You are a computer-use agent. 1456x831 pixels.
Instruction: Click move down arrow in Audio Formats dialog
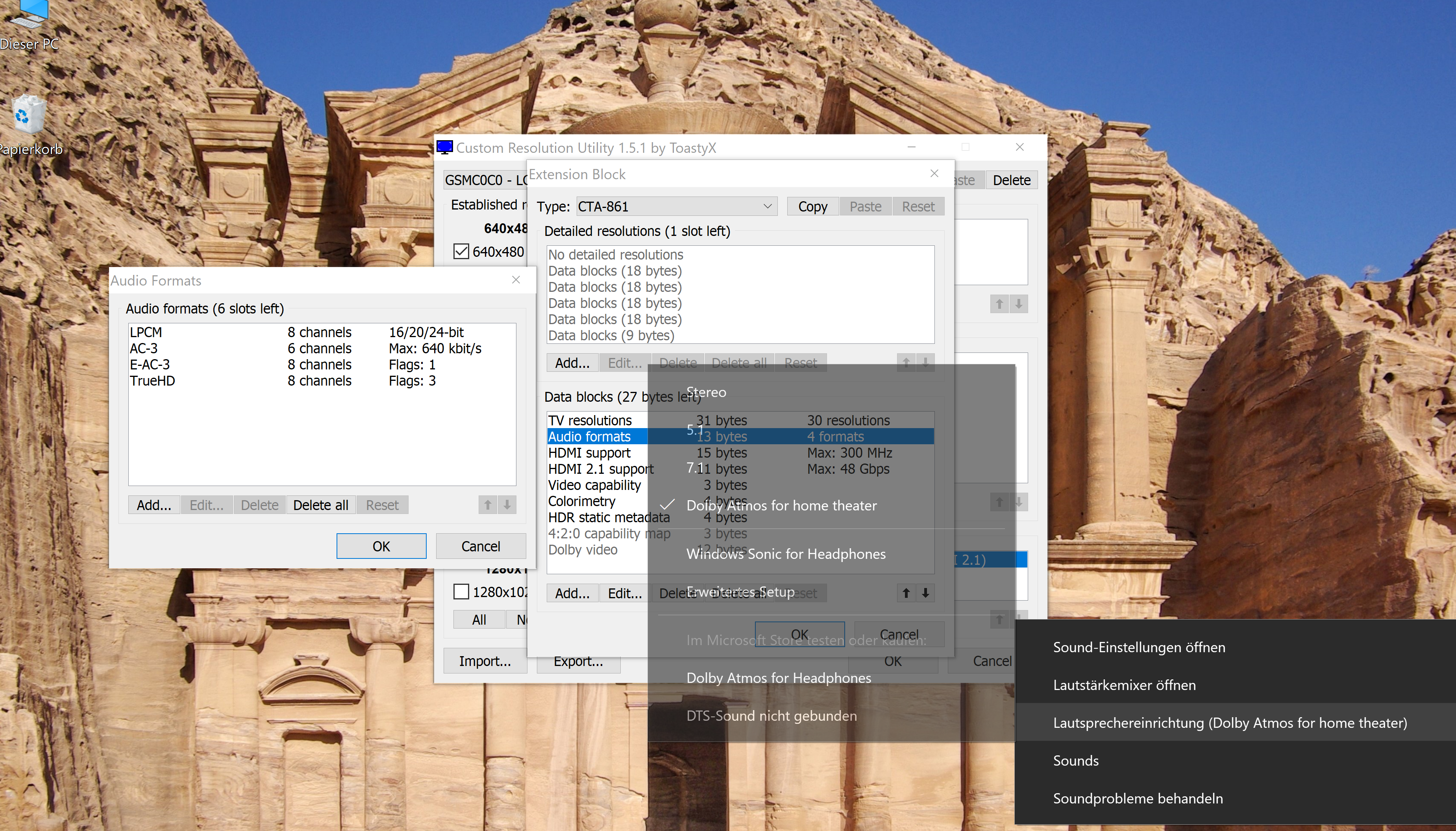pos(507,505)
